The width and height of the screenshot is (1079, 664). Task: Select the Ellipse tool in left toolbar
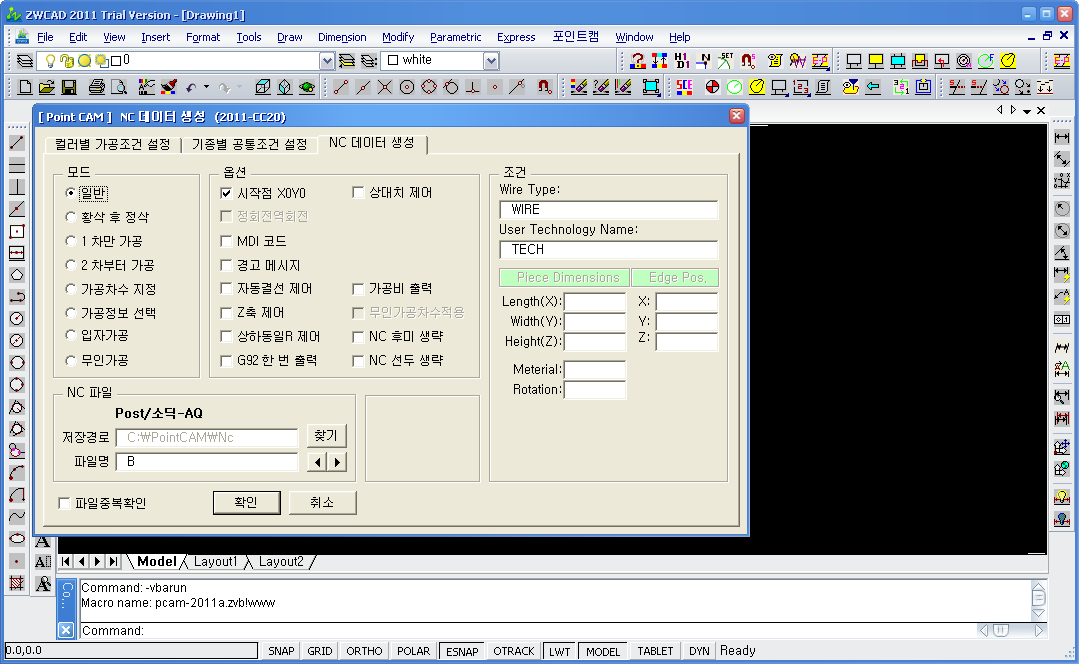tap(17, 539)
